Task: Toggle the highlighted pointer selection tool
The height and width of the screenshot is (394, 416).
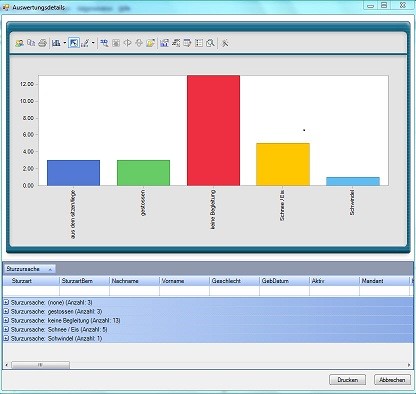Action: tap(74, 43)
